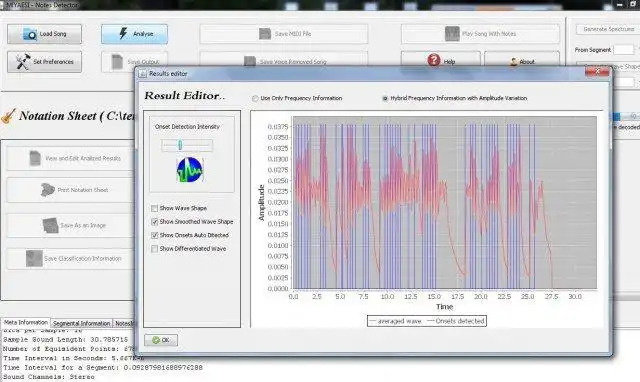Image resolution: width=640 pixels, height=382 pixels.
Task: Open the Meta Information tab
Action: [x=26, y=322]
